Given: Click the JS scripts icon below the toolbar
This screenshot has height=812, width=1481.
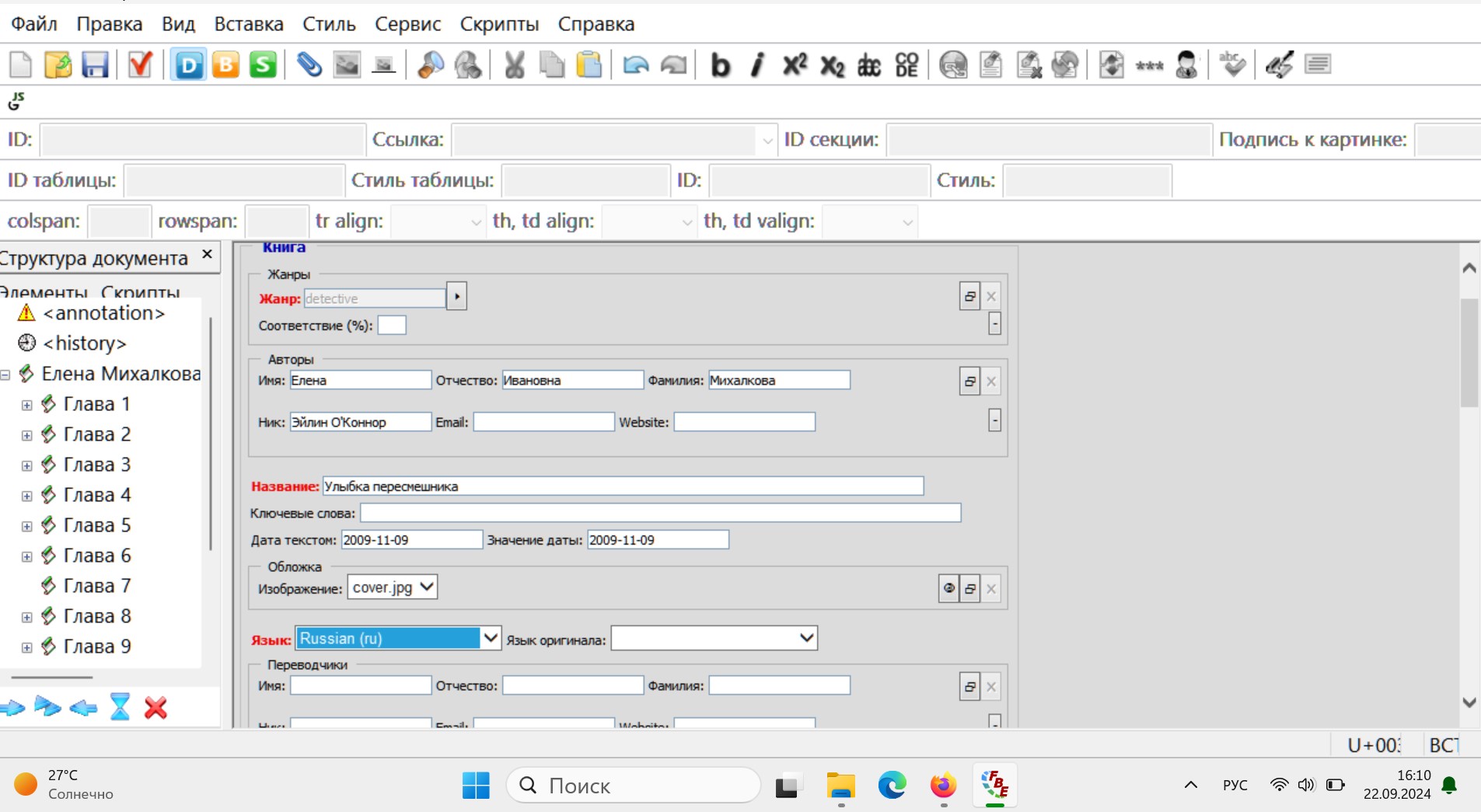Looking at the screenshot, I should tap(16, 101).
